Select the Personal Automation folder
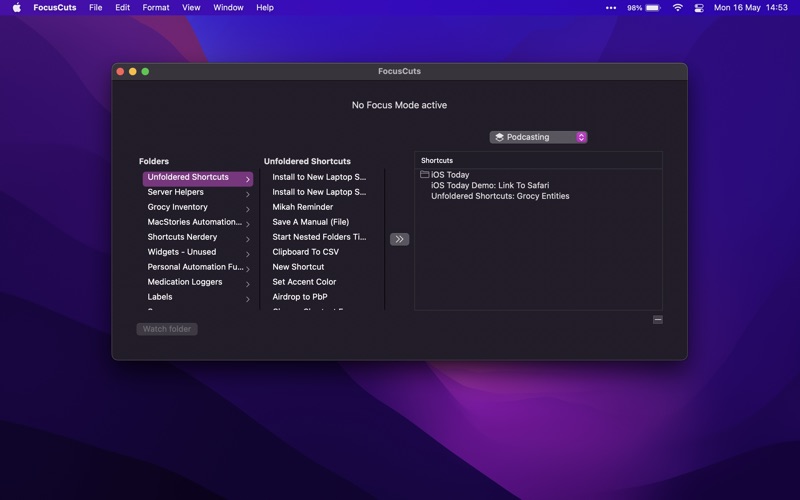The image size is (800, 500). [x=197, y=267]
